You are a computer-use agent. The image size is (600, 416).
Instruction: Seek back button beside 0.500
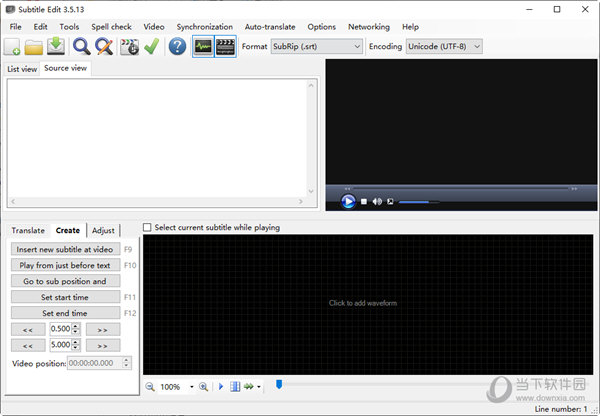point(28,330)
